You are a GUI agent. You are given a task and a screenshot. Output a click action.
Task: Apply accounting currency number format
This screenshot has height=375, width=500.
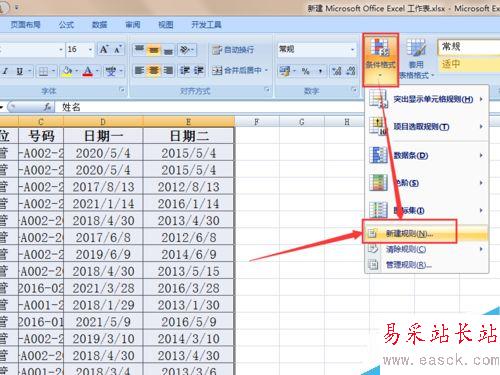285,71
